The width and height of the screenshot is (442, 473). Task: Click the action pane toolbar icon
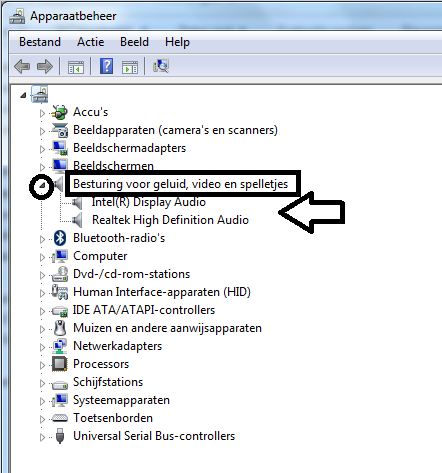tap(130, 67)
